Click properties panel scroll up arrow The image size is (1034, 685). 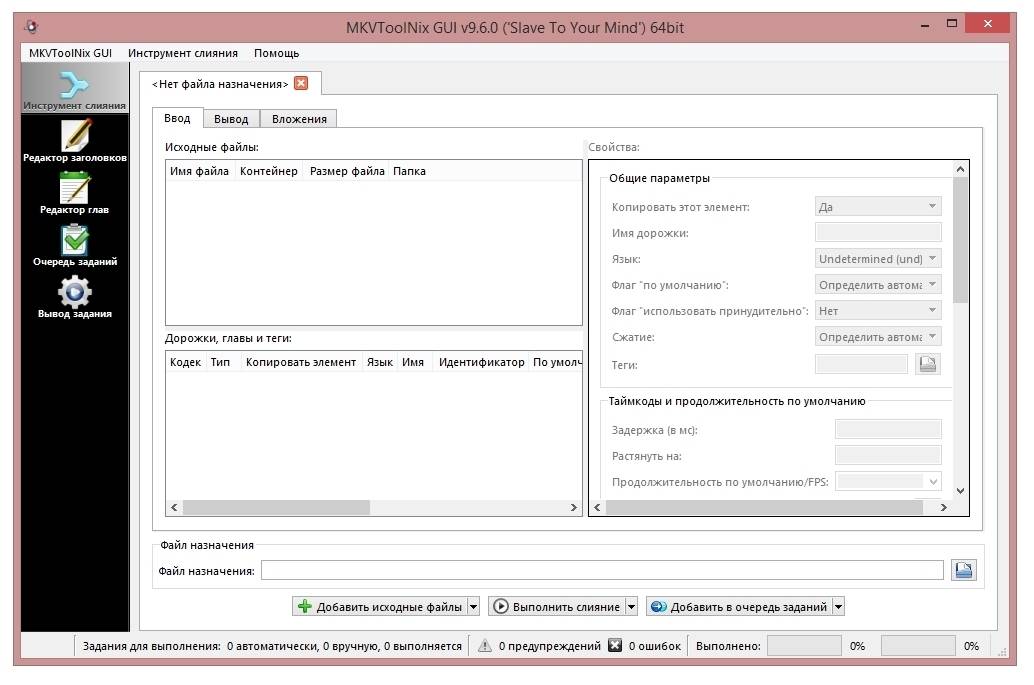tap(961, 169)
